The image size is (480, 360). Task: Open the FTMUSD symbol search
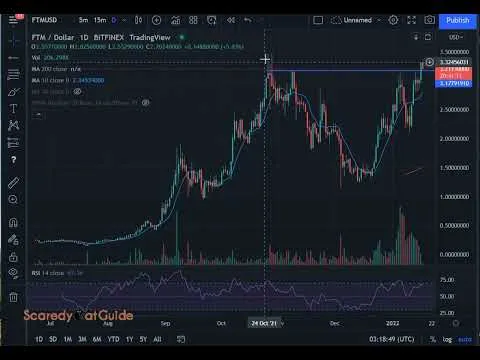click(x=44, y=20)
